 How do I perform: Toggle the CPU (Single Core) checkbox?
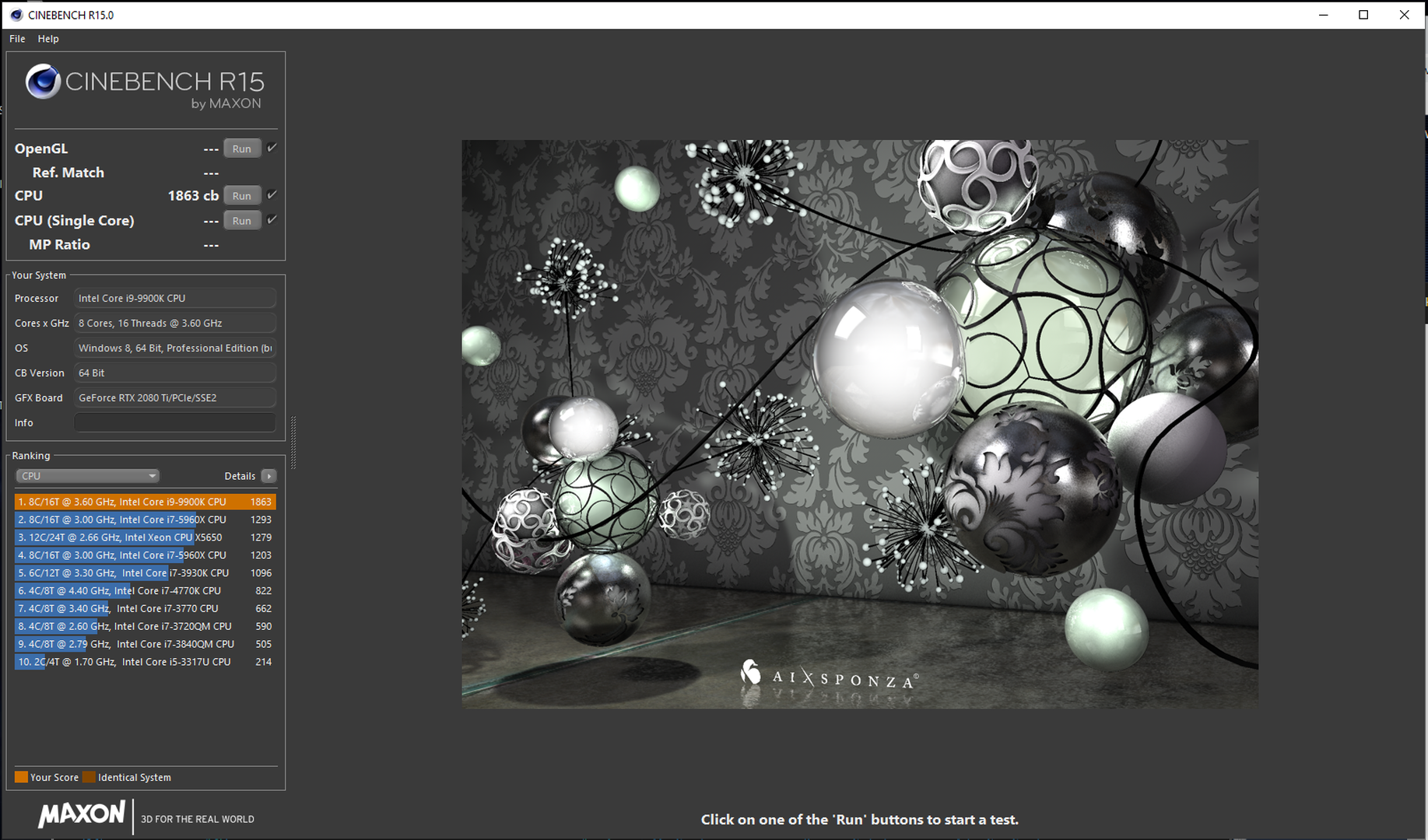(x=272, y=219)
